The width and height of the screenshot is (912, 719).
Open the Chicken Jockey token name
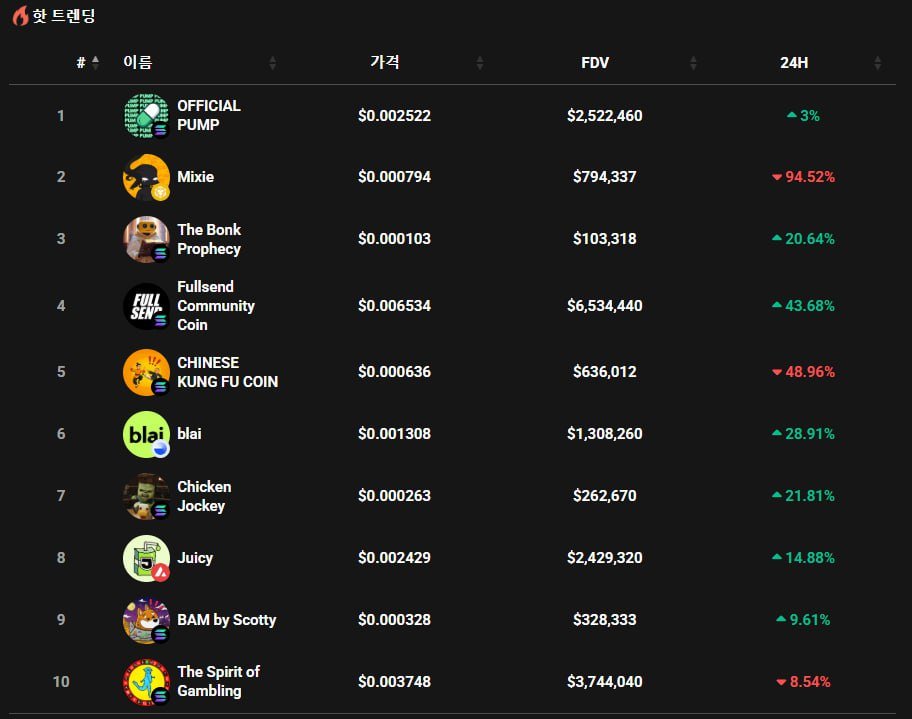click(x=204, y=496)
